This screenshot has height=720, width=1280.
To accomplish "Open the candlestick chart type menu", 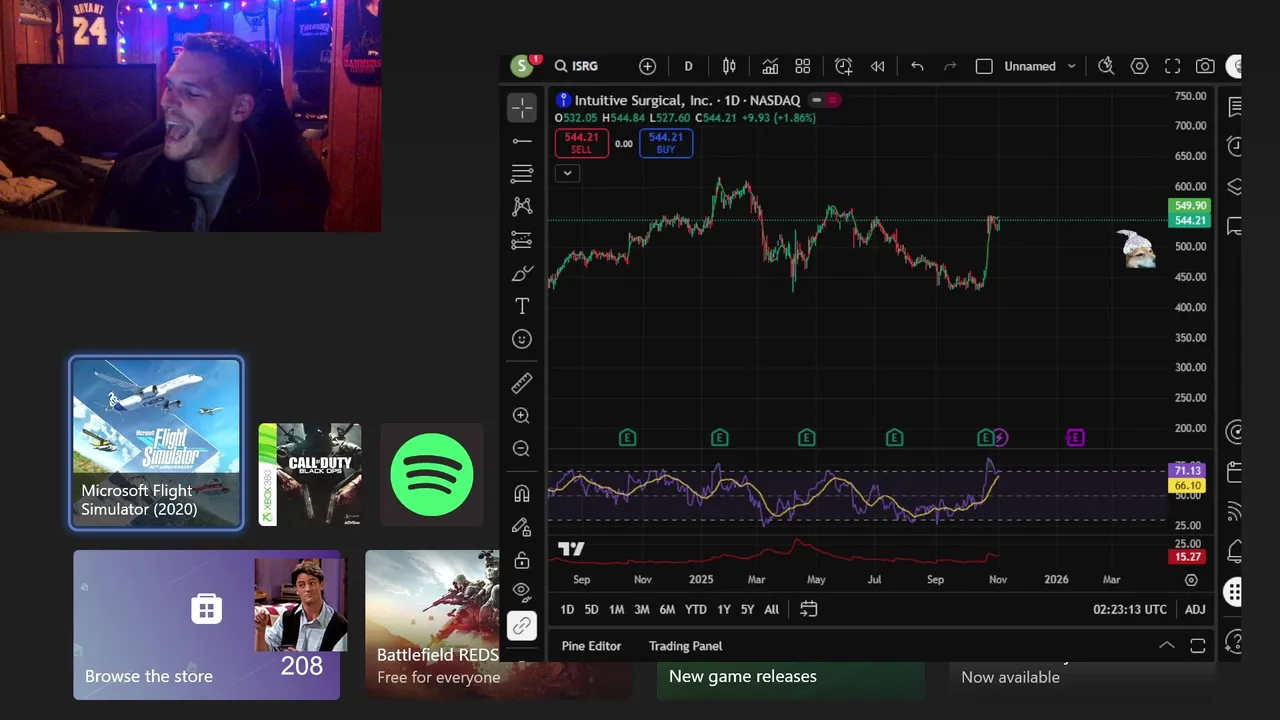I will [x=729, y=66].
